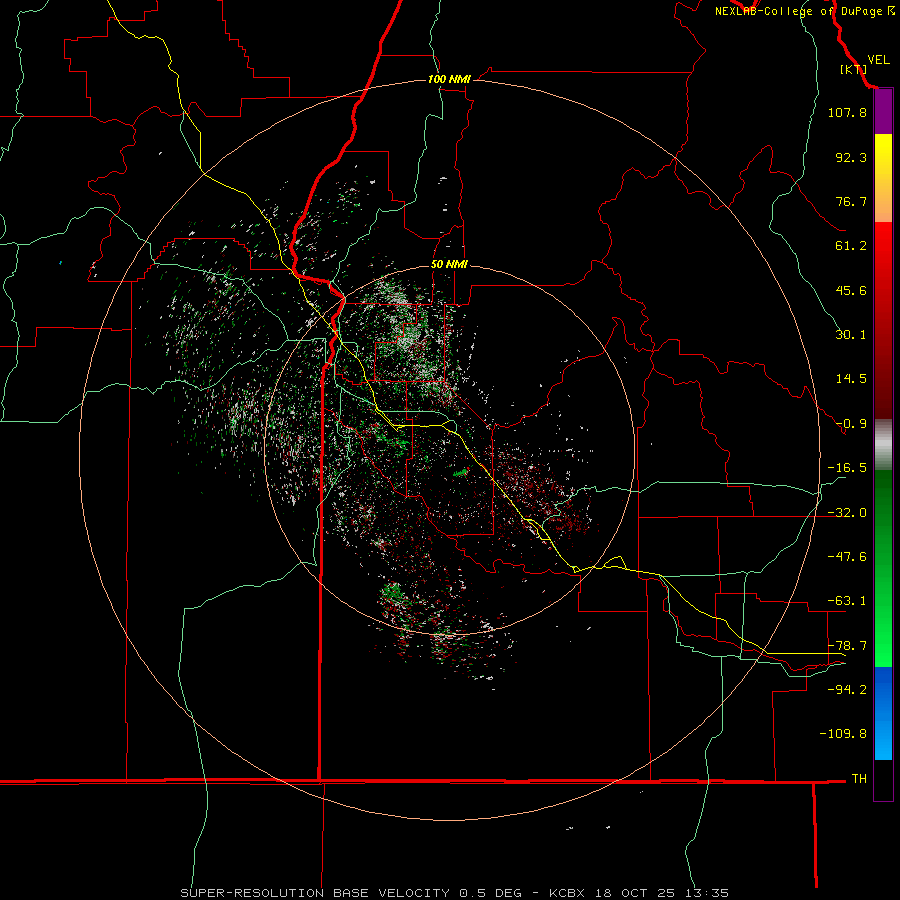Screen dimensions: 900x900
Task: Click the [KT] units label
Action: (854, 69)
